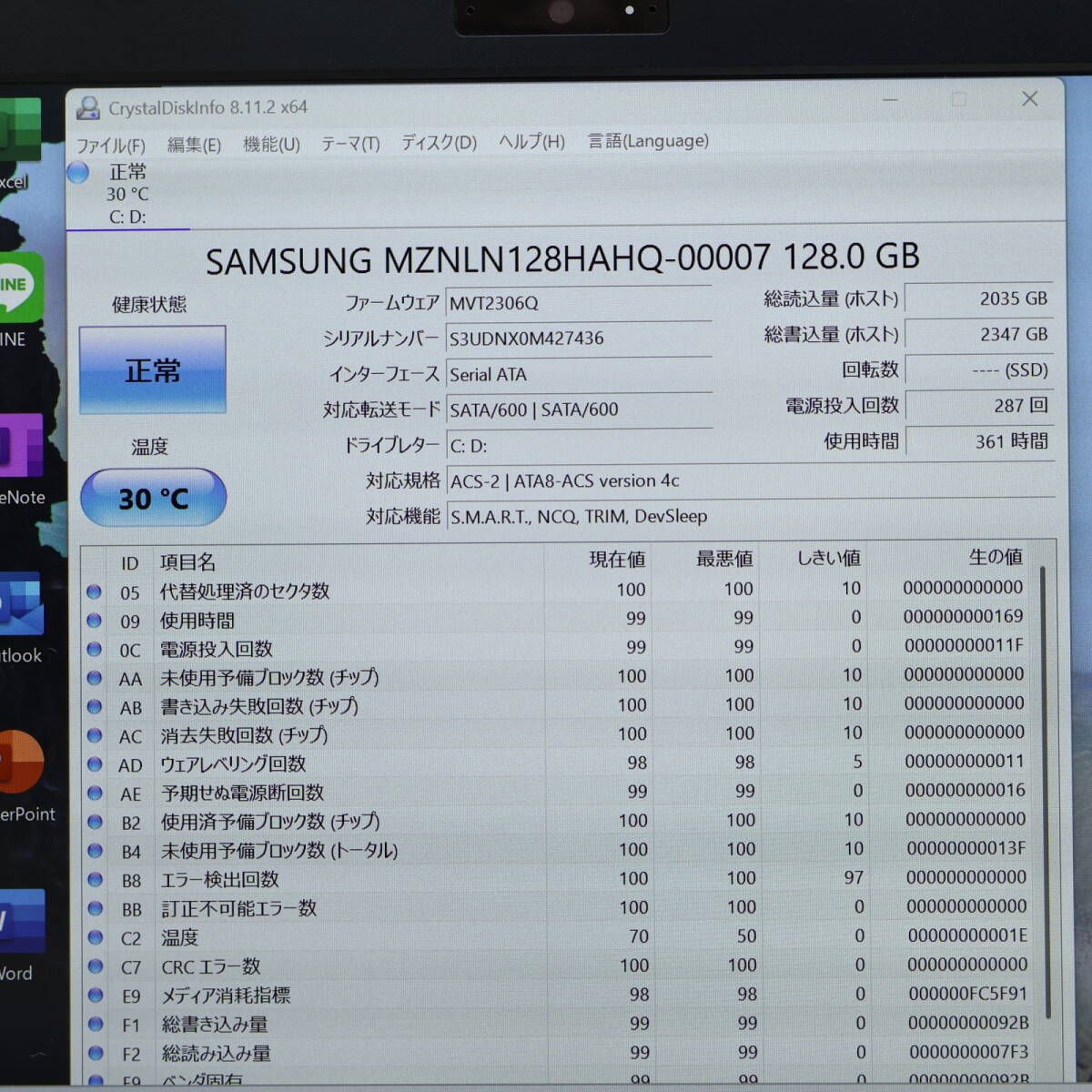
Task: Open the 編集(E) menu
Action: point(194,145)
